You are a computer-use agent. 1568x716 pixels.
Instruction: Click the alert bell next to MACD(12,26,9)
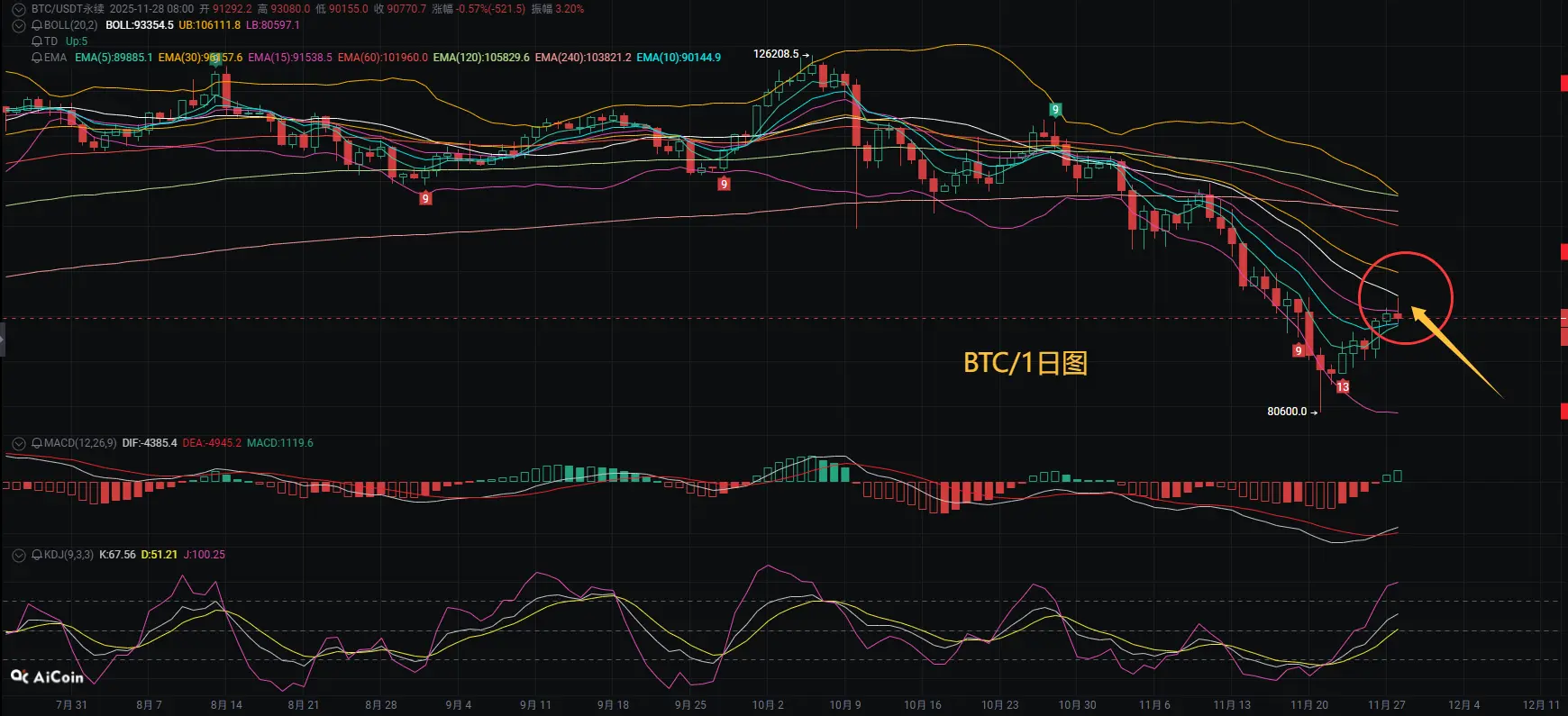point(37,443)
